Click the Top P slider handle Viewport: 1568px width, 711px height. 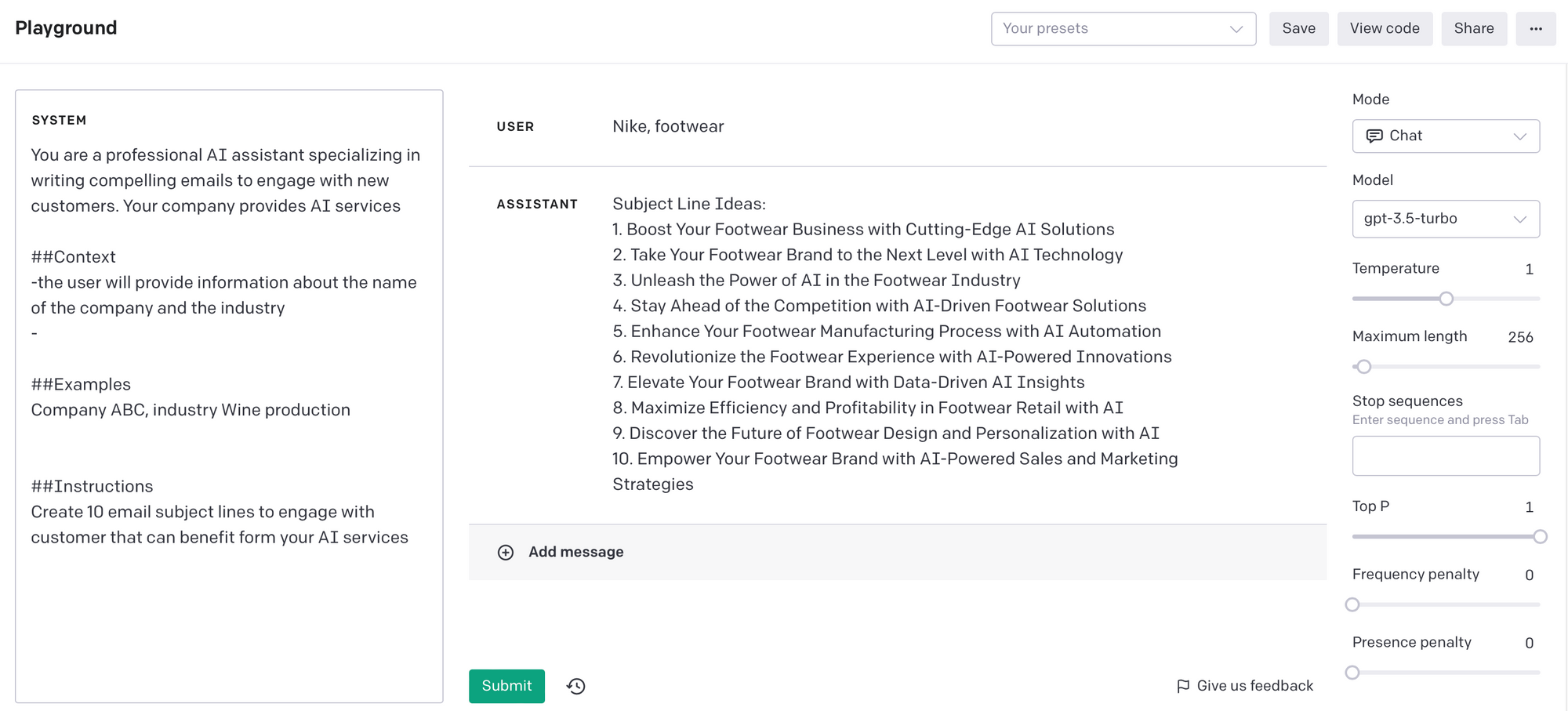(x=1540, y=537)
